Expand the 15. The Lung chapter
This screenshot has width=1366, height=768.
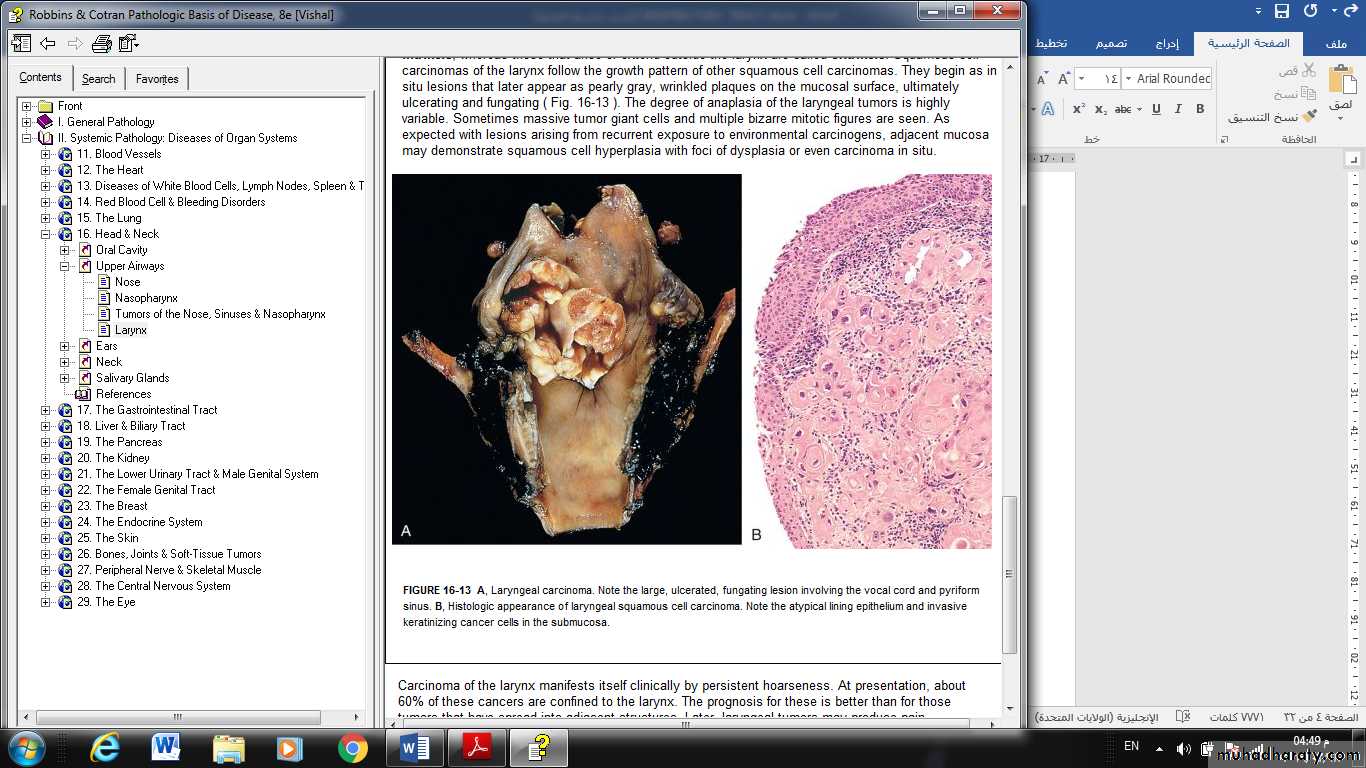pos(45,218)
